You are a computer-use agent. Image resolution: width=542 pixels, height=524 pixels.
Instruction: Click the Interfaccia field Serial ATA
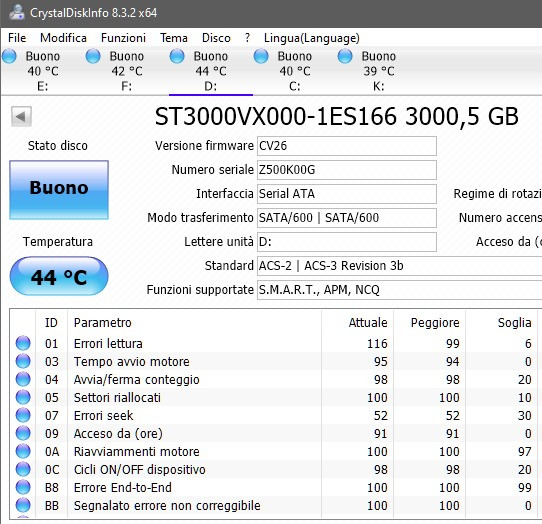click(x=347, y=194)
